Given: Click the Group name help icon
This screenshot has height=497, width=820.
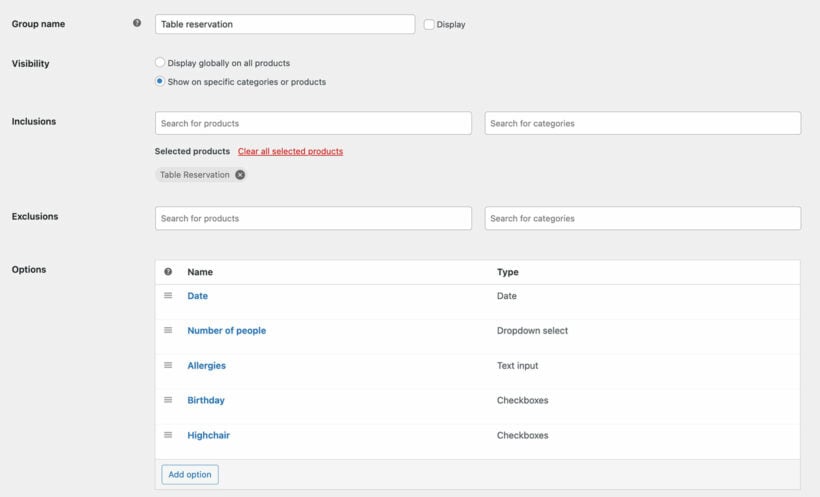Looking at the screenshot, I should [x=137, y=23].
